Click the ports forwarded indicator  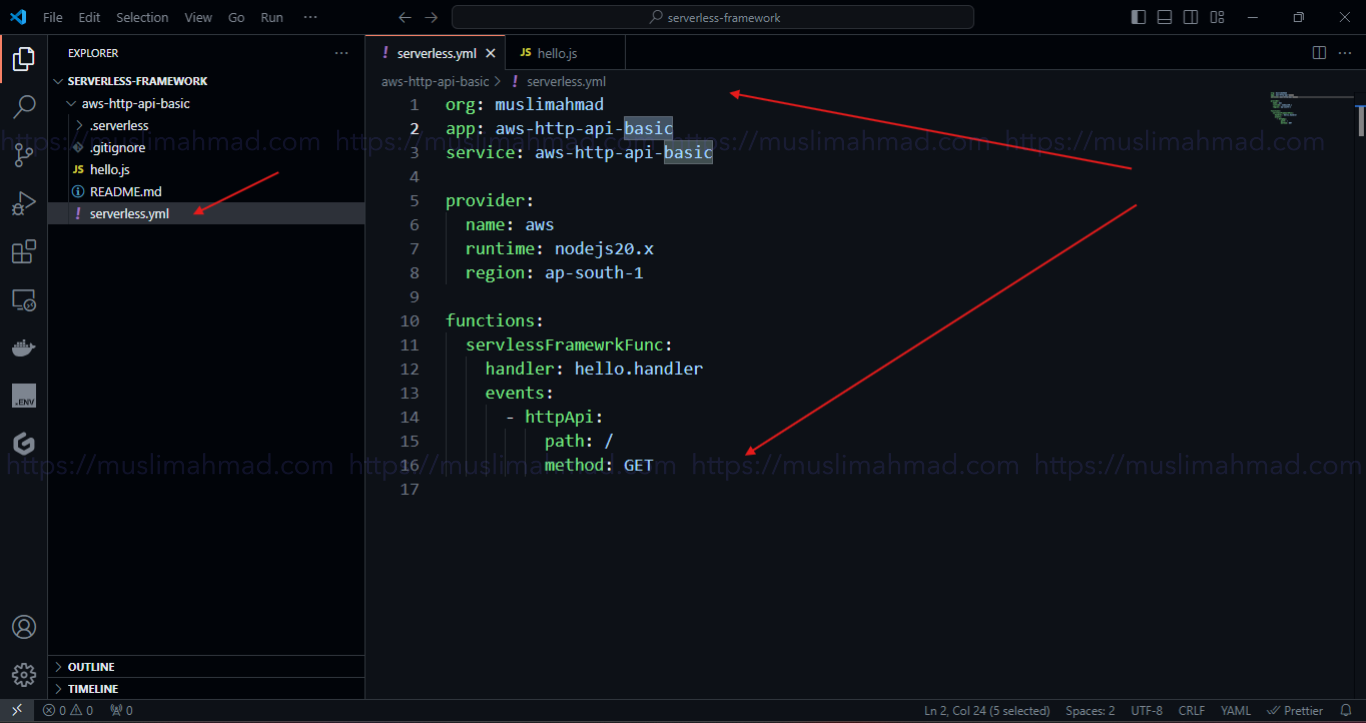pyautogui.click(x=121, y=711)
